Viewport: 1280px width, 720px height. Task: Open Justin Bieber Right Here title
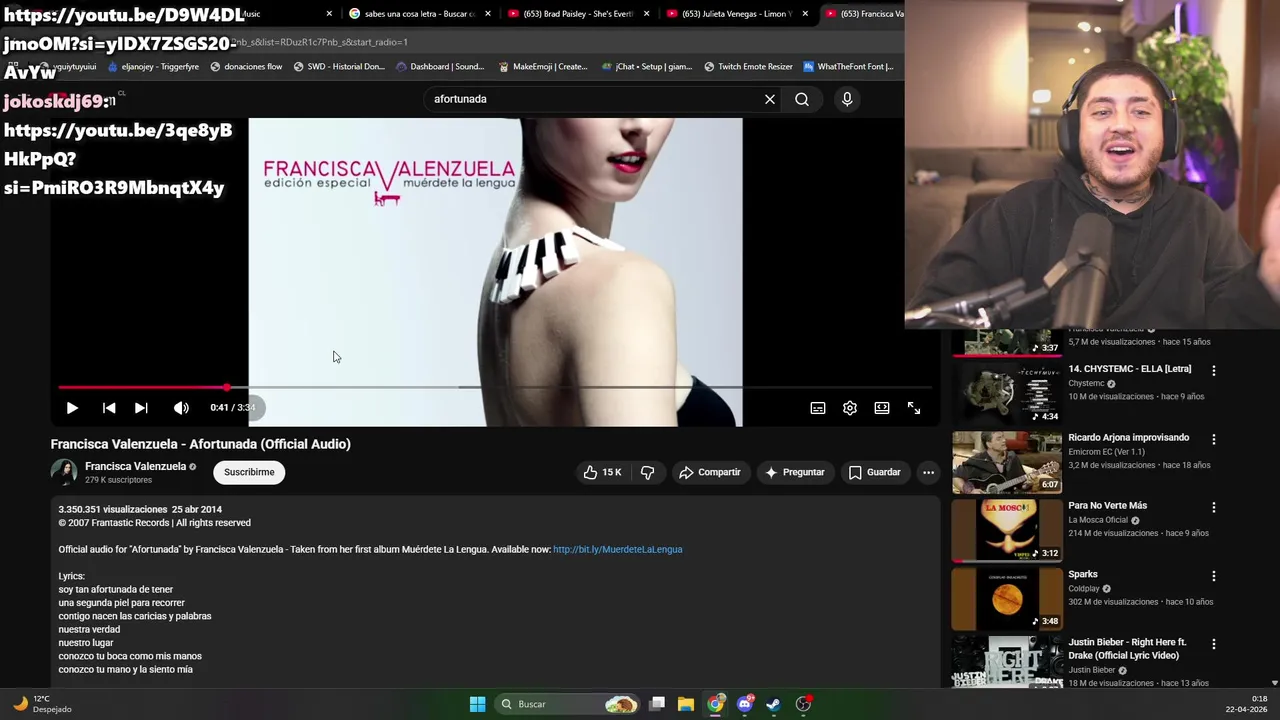tap(1127, 649)
